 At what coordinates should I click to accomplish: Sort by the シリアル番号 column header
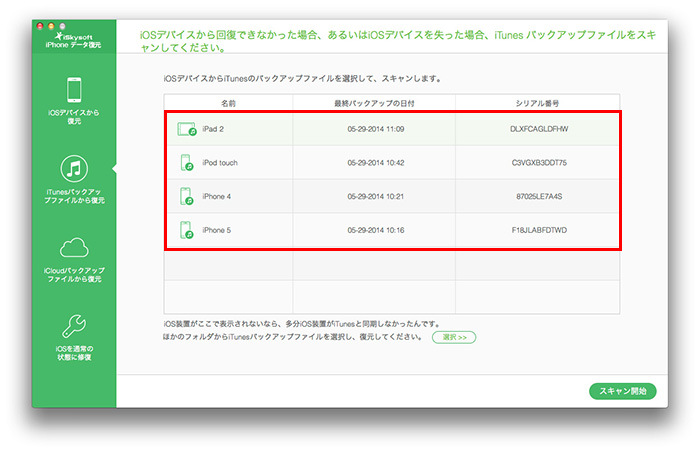pyautogui.click(x=538, y=103)
